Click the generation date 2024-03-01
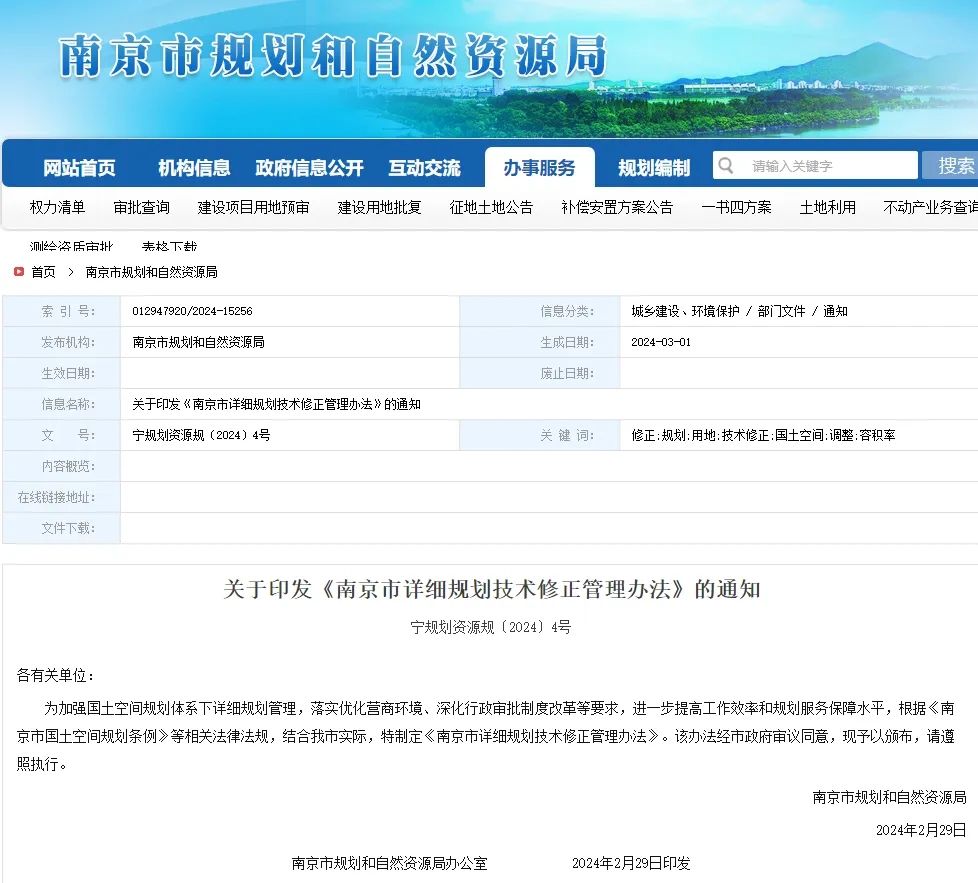 pyautogui.click(x=661, y=342)
